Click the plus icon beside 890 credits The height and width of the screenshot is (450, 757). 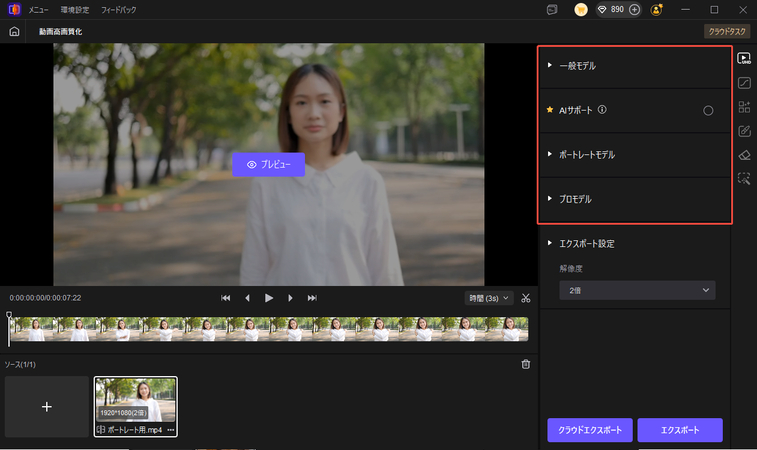pyautogui.click(x=634, y=9)
